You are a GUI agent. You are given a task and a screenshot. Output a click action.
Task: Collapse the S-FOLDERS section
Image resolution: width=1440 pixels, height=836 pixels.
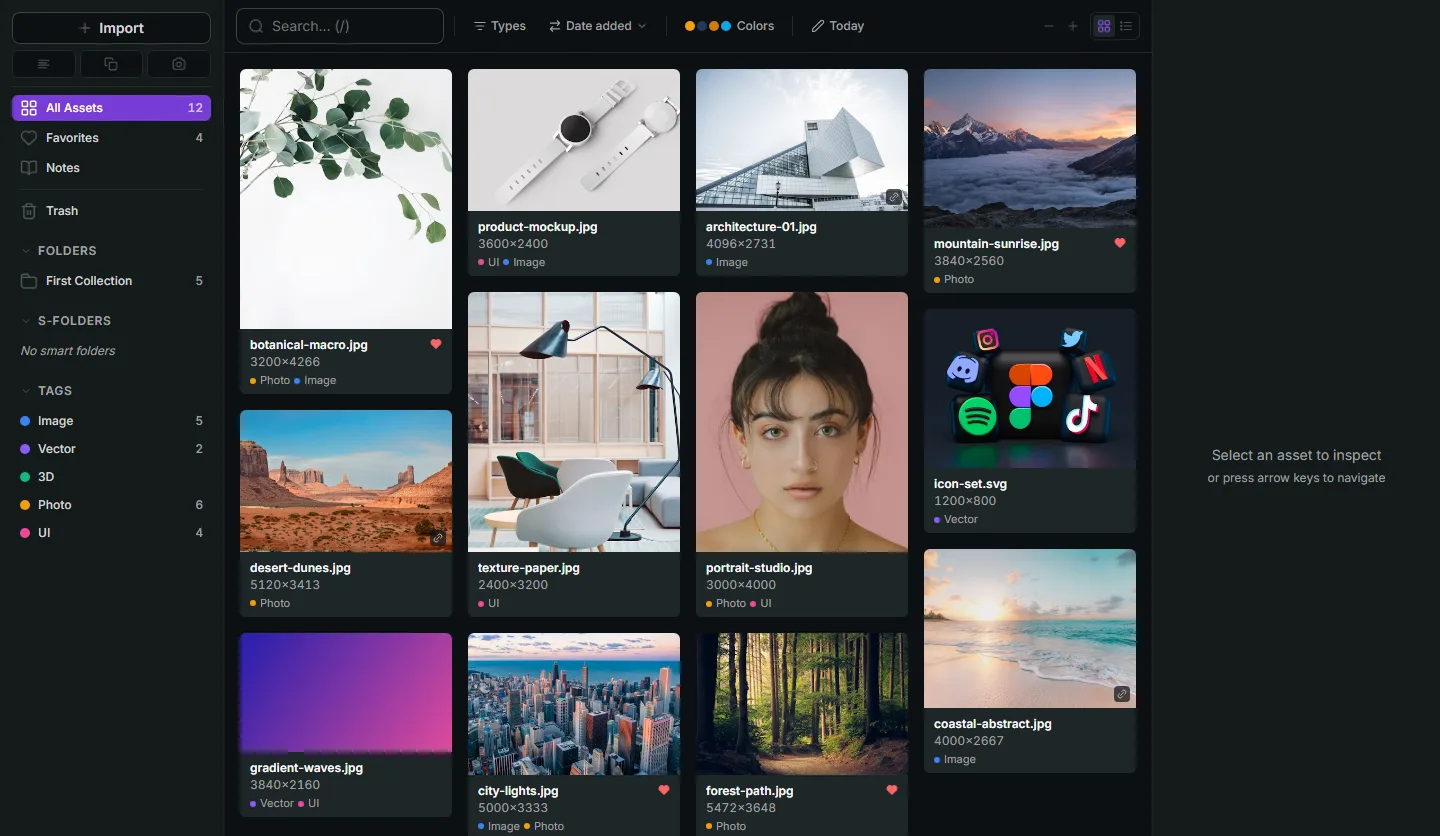point(66,321)
